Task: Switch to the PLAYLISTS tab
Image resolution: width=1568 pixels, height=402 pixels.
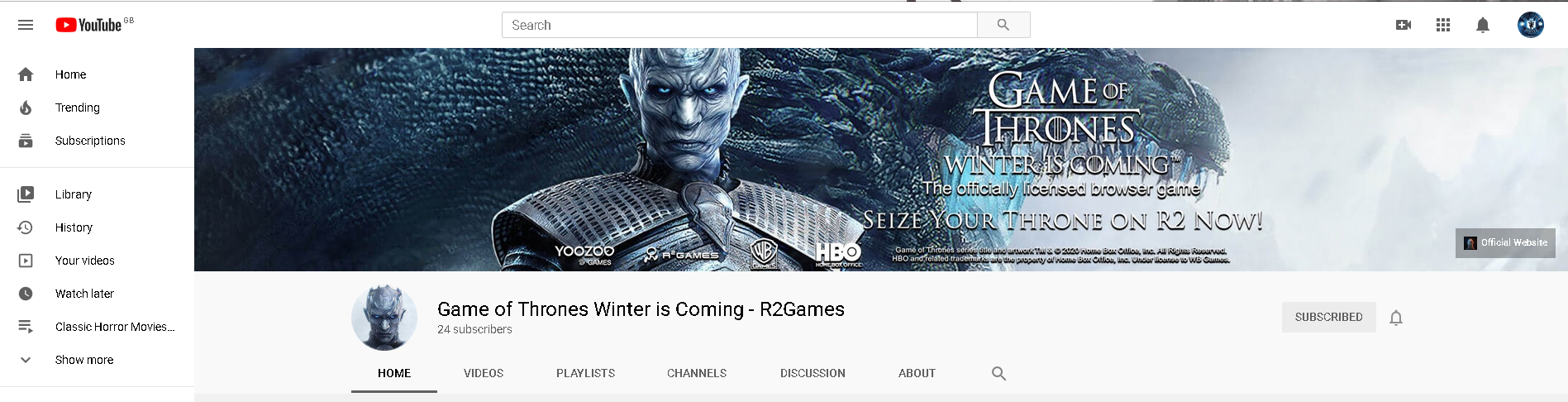Action: (585, 373)
